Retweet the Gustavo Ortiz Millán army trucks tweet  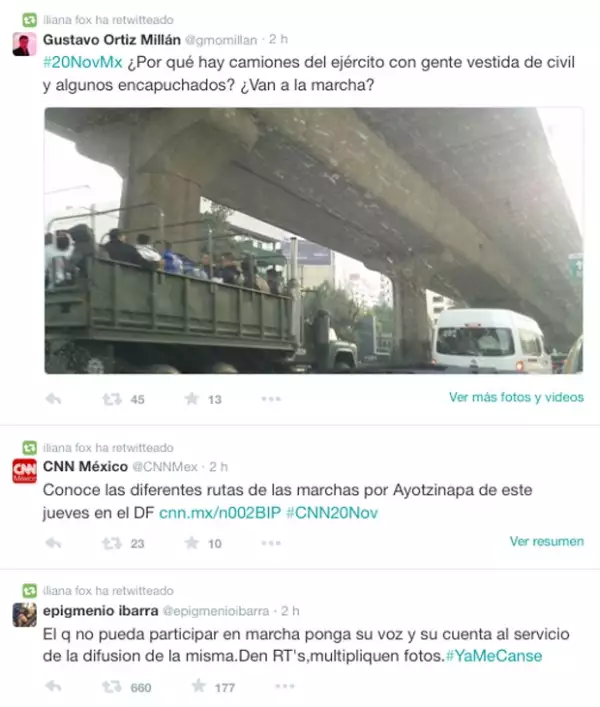pos(112,399)
